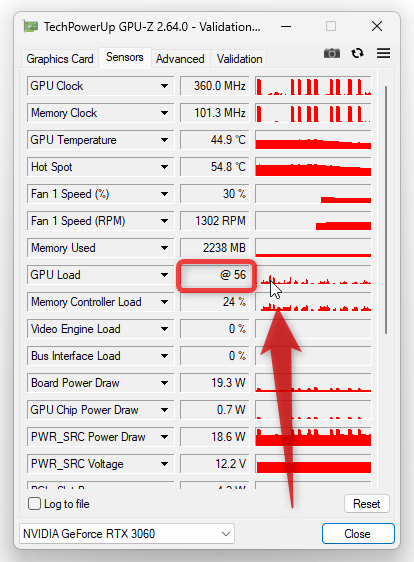
Task: Open the Validation tab
Action: [239, 59]
